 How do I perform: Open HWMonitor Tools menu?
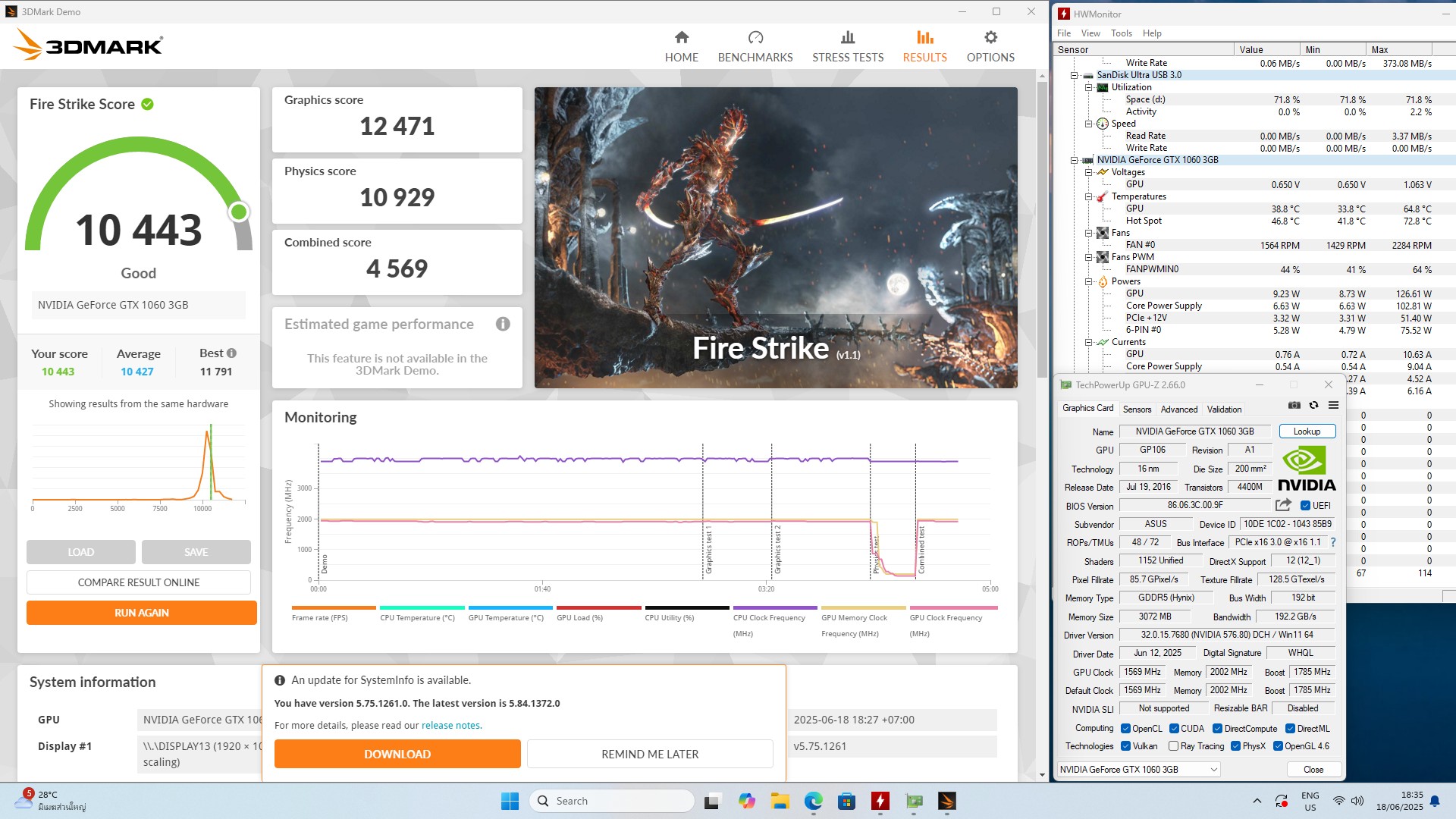[x=1122, y=33]
